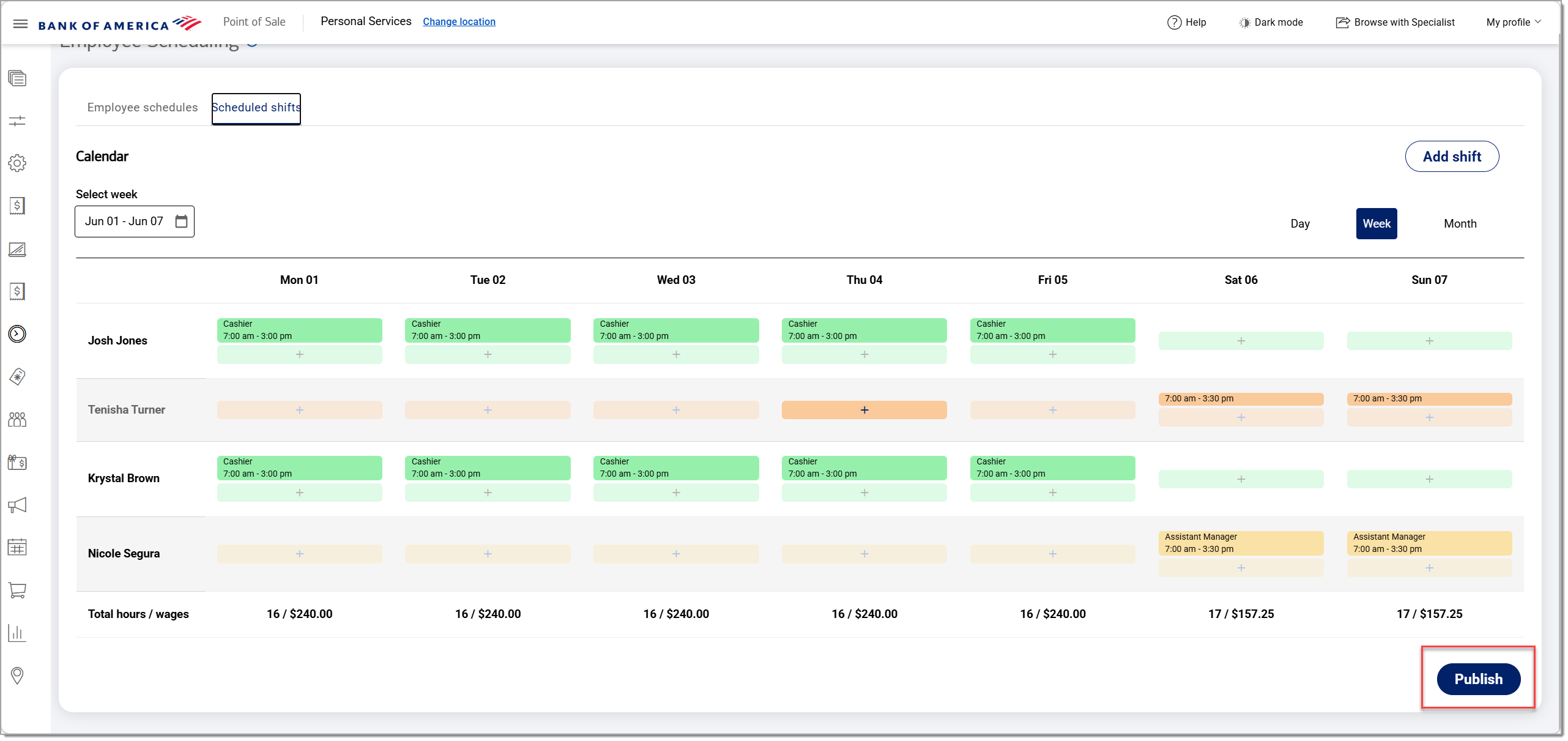Open the bar chart reports sidebar icon
1568x741 pixels.
tap(17, 633)
